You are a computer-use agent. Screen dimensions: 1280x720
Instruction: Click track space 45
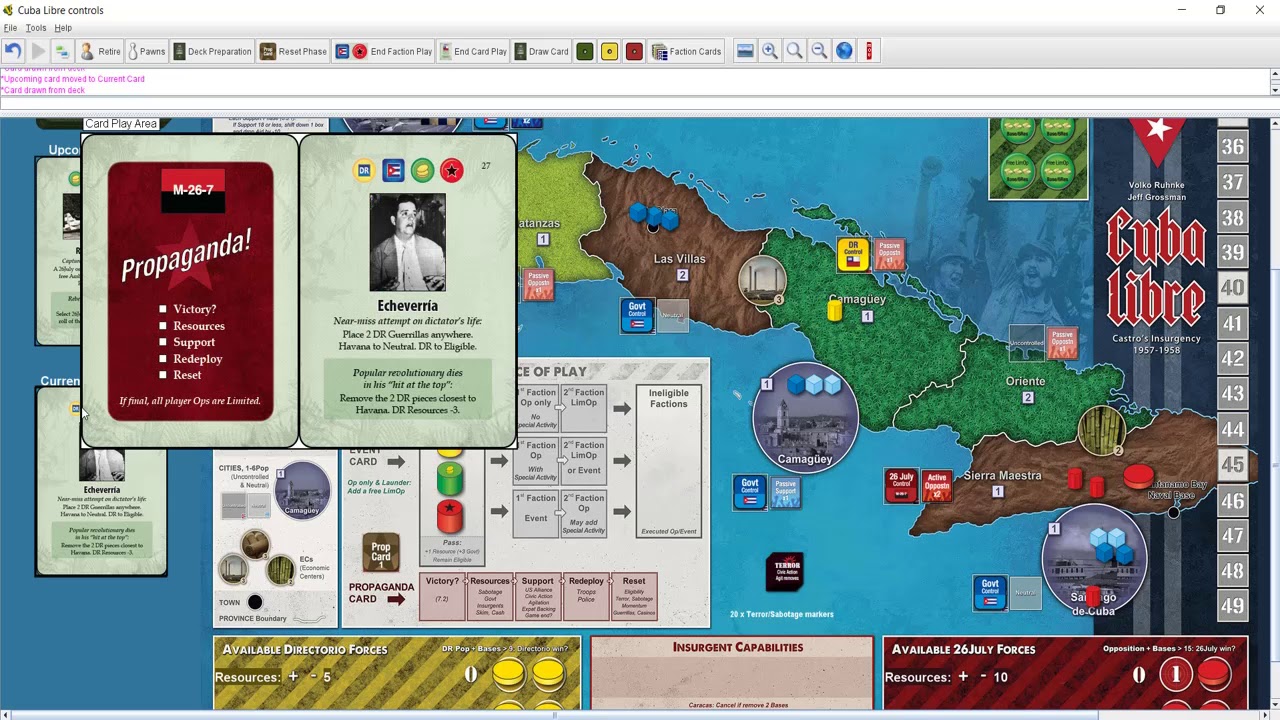1232,465
